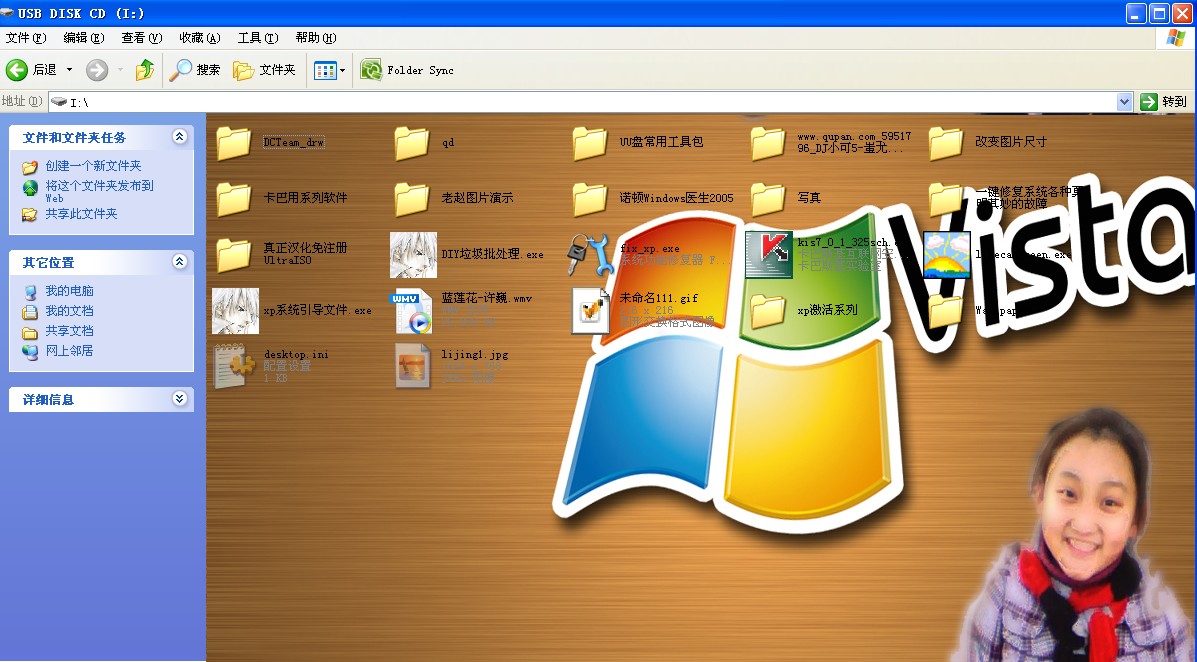Open the Search (搜索) pane
The height and width of the screenshot is (662, 1197).
(195, 70)
